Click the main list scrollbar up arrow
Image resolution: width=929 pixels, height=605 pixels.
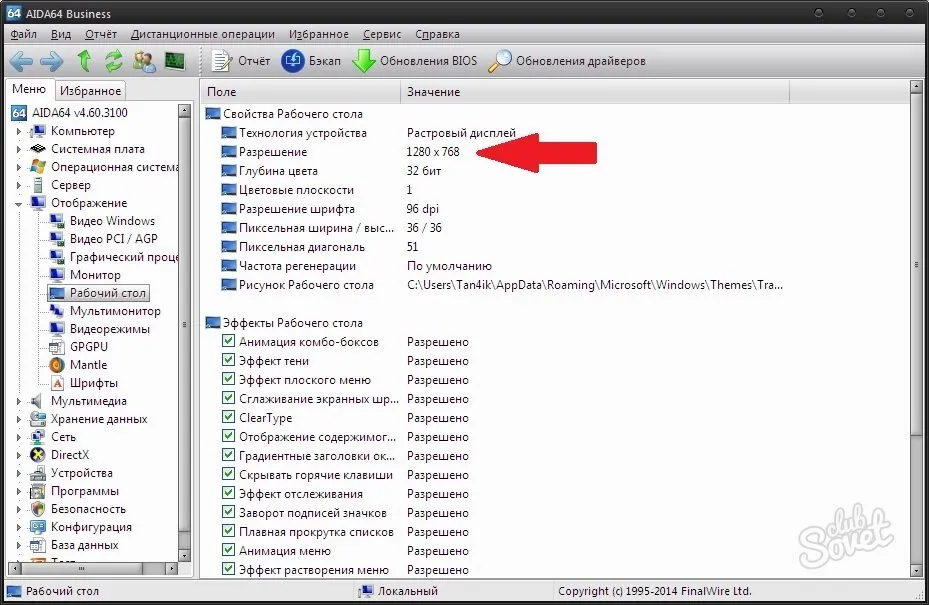coord(916,87)
